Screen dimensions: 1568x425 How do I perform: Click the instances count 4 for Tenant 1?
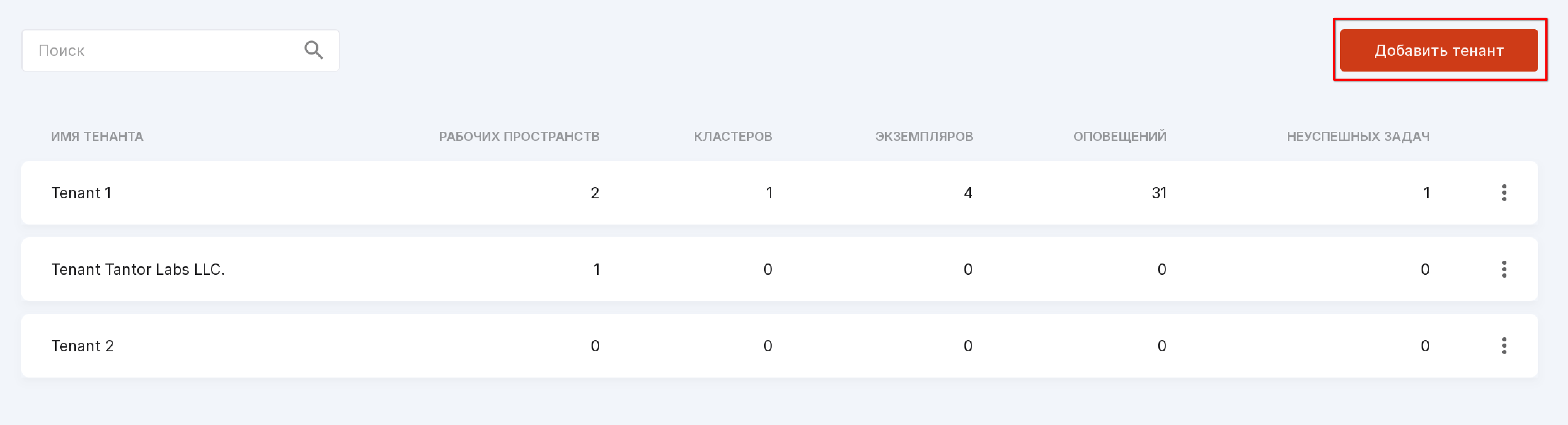click(968, 193)
